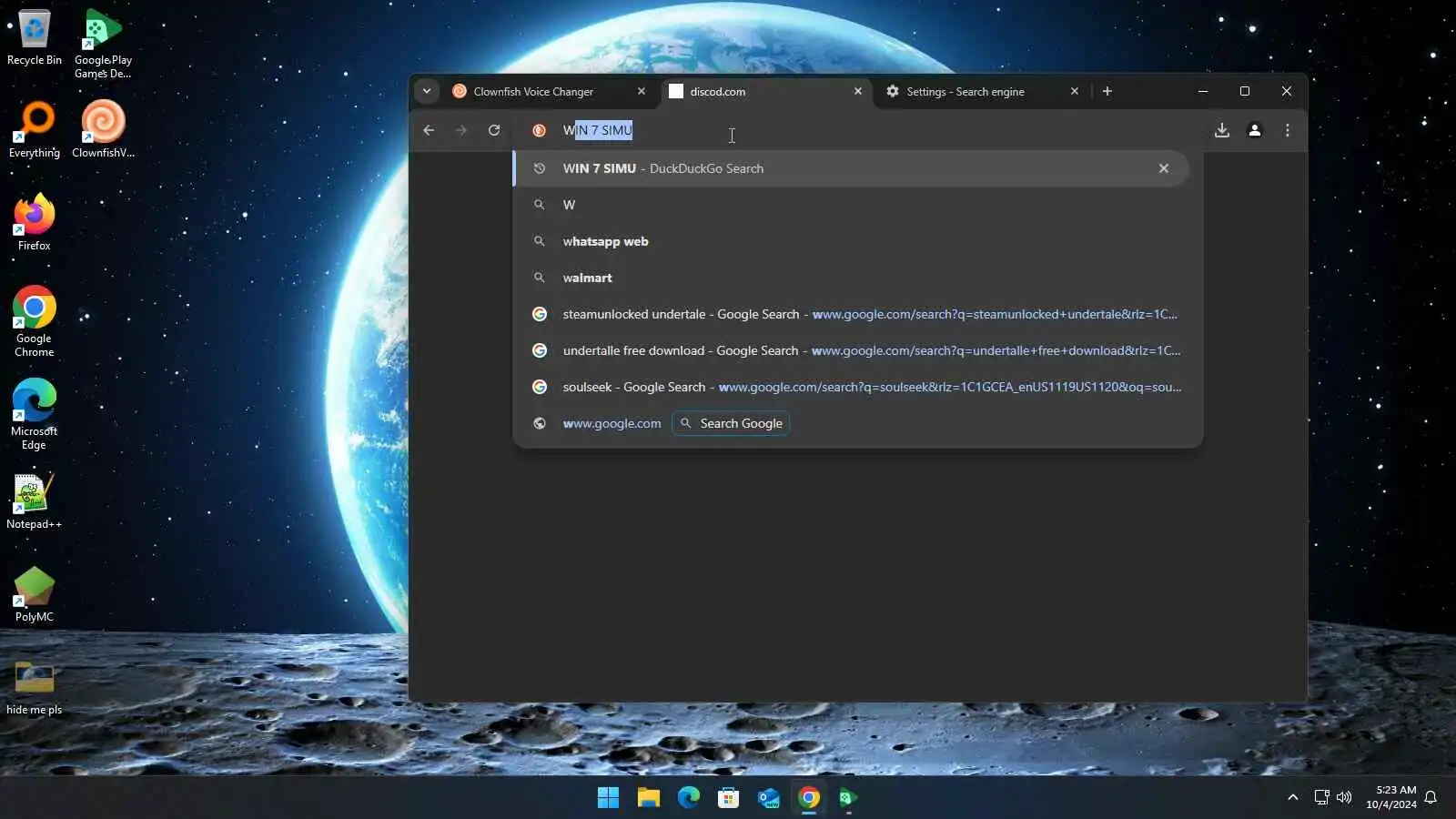
Task: Expand the tab search dropdown arrow
Action: pos(427,91)
